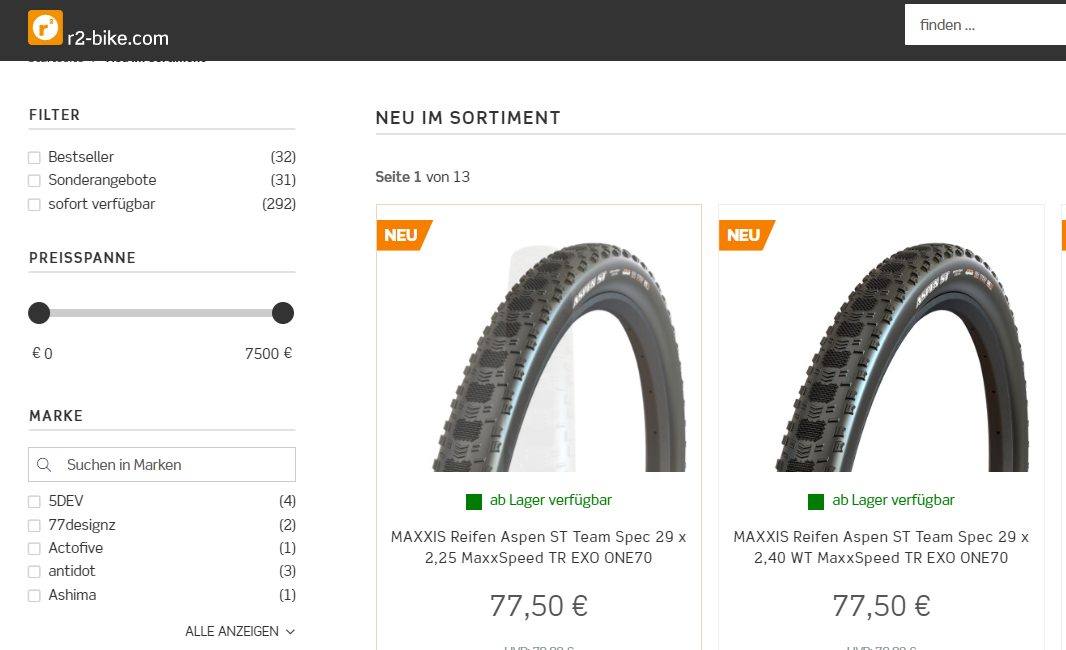Click the NEU badge on first tire
The width and height of the screenshot is (1066, 650).
click(x=402, y=235)
